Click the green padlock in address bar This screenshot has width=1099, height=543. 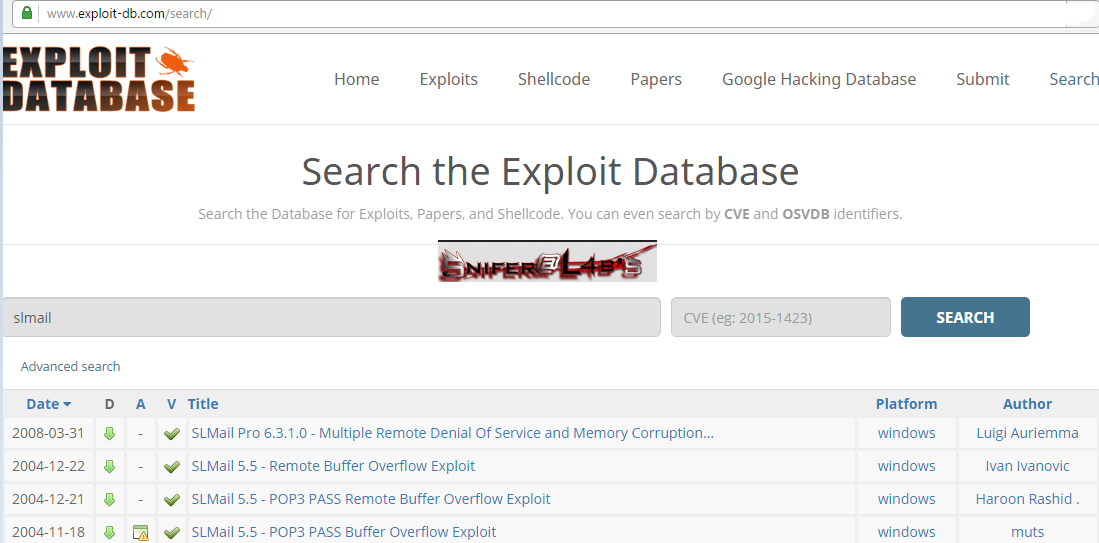(x=27, y=13)
